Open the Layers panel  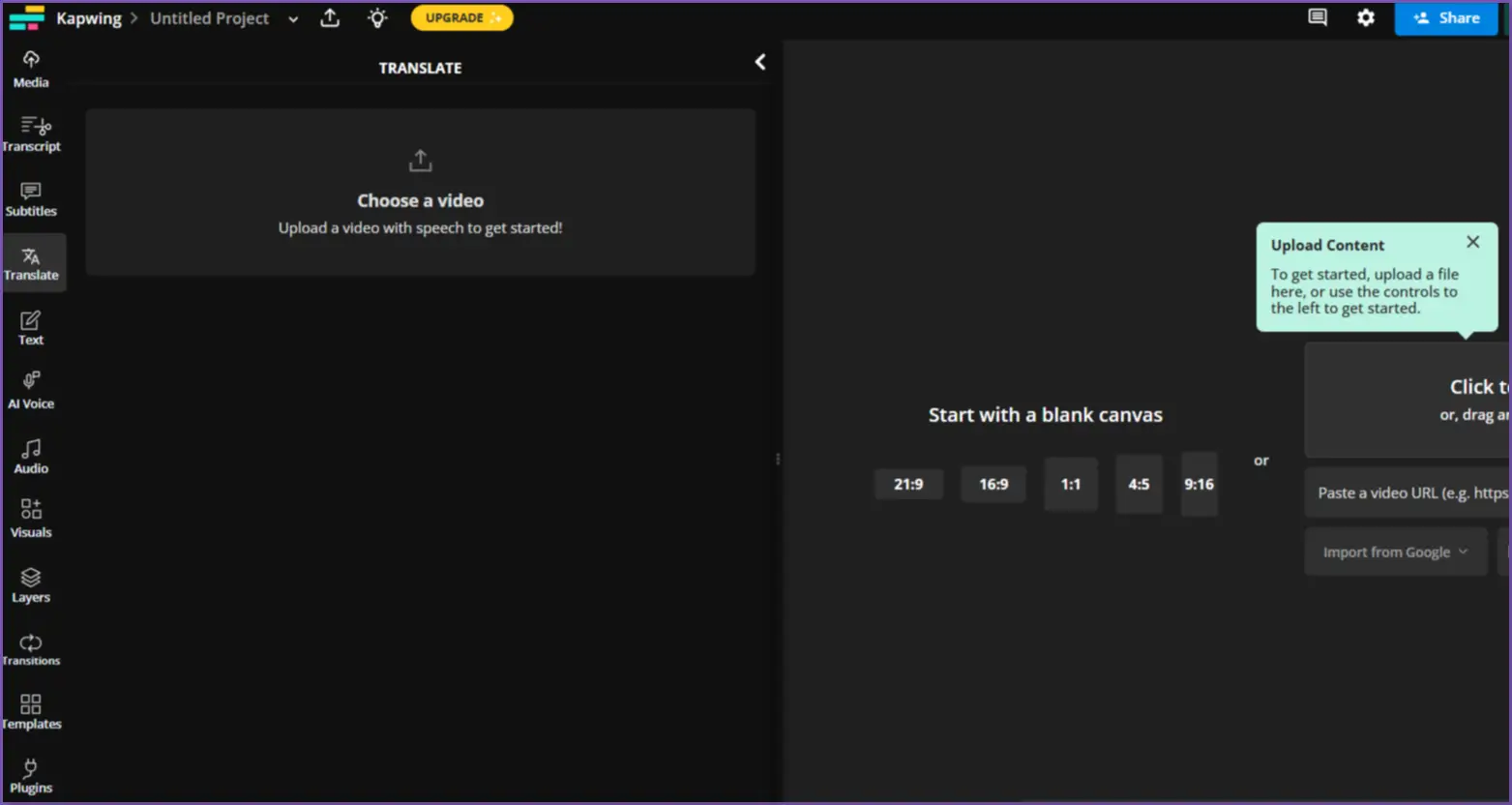pos(30,583)
